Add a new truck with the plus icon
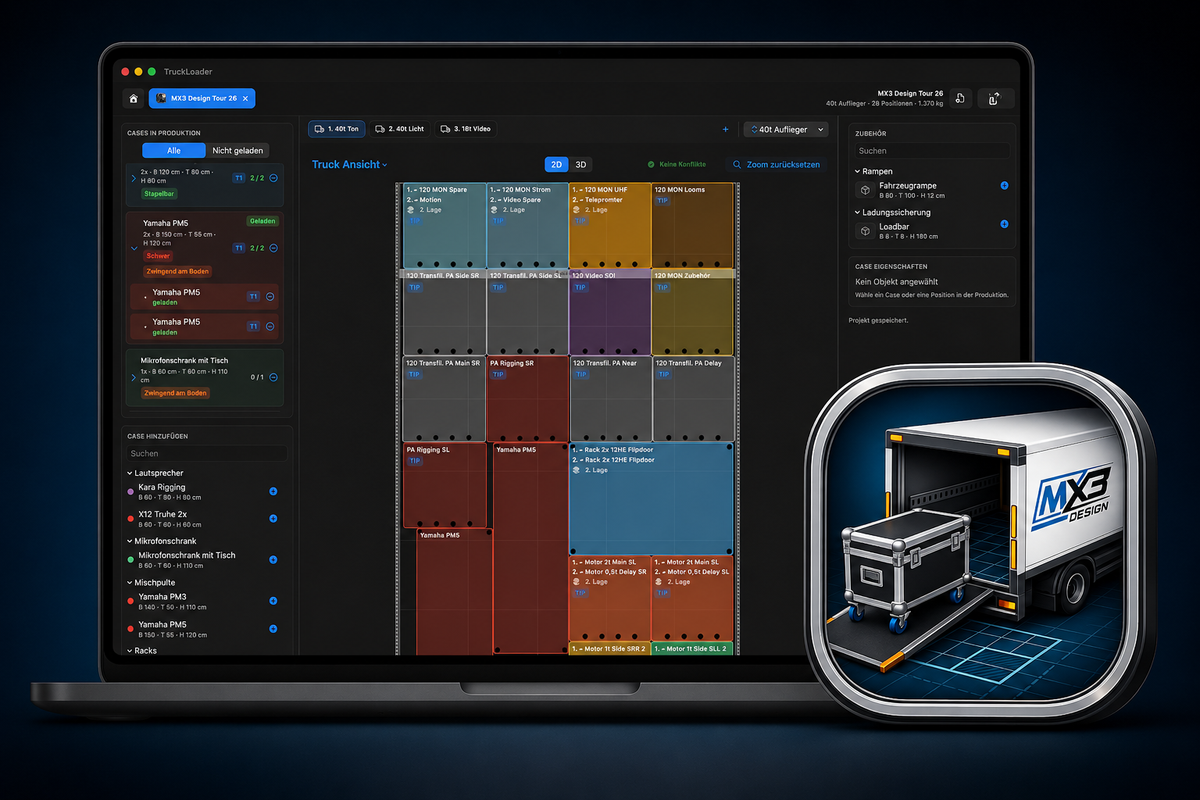This screenshot has height=800, width=1200. (725, 129)
